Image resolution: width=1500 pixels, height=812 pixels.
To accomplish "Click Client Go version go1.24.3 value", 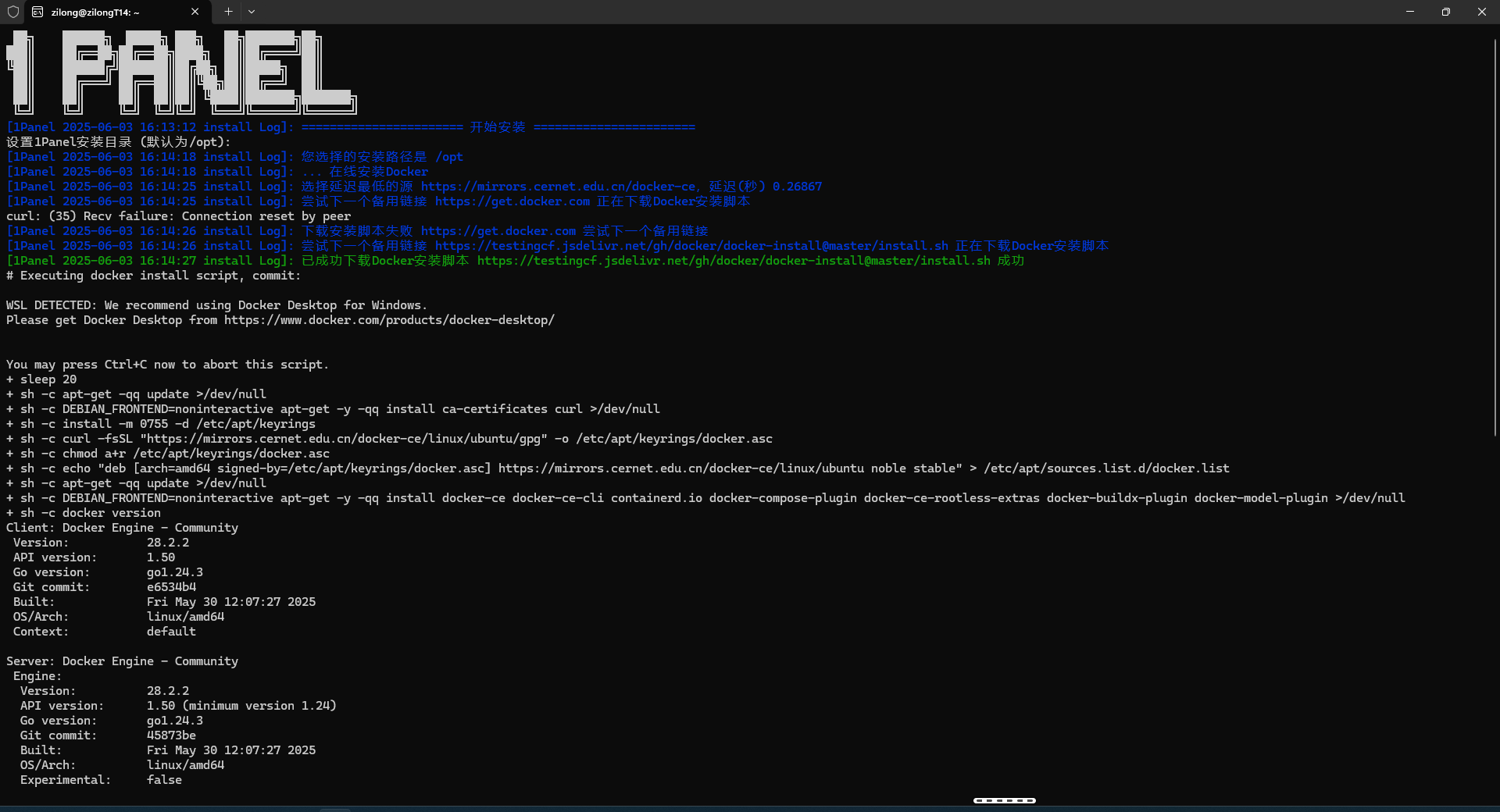I will click(175, 572).
